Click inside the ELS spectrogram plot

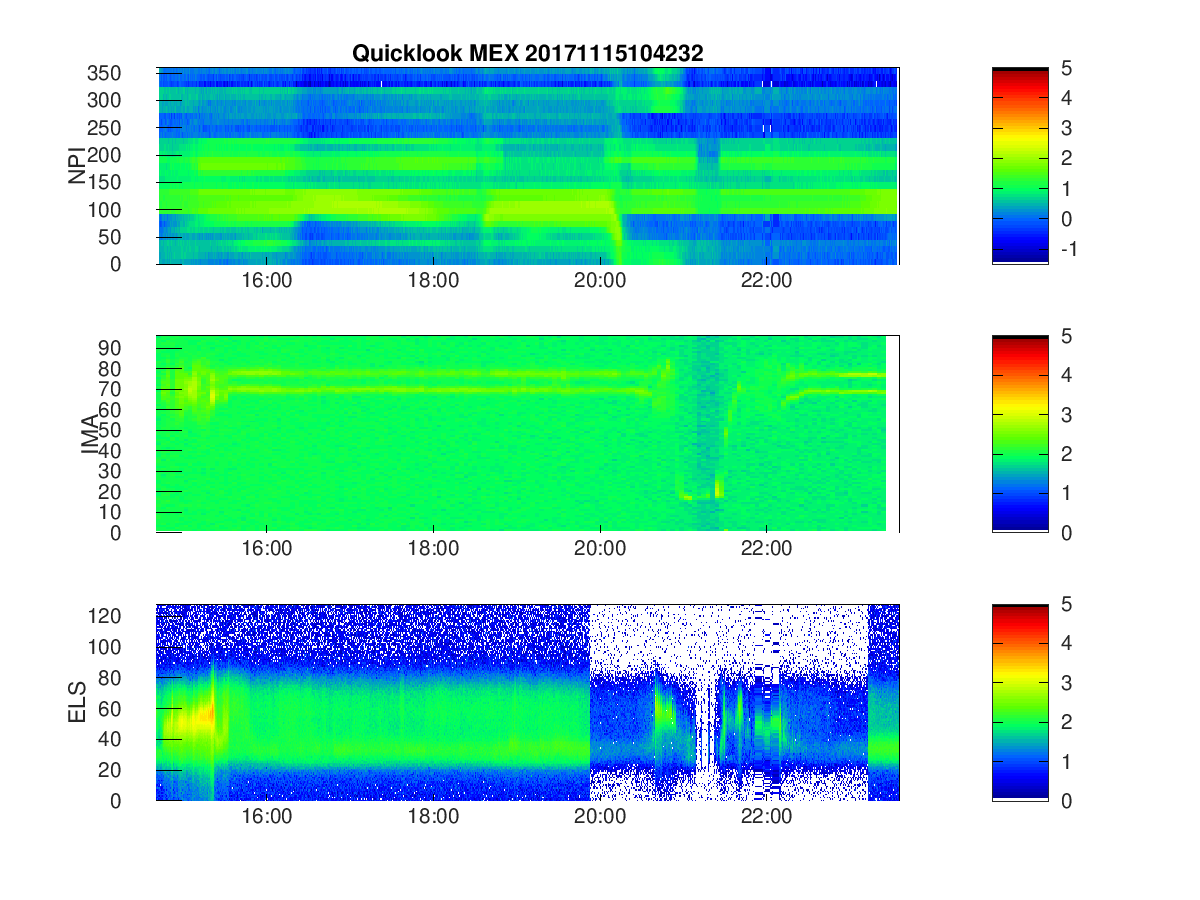click(x=528, y=702)
